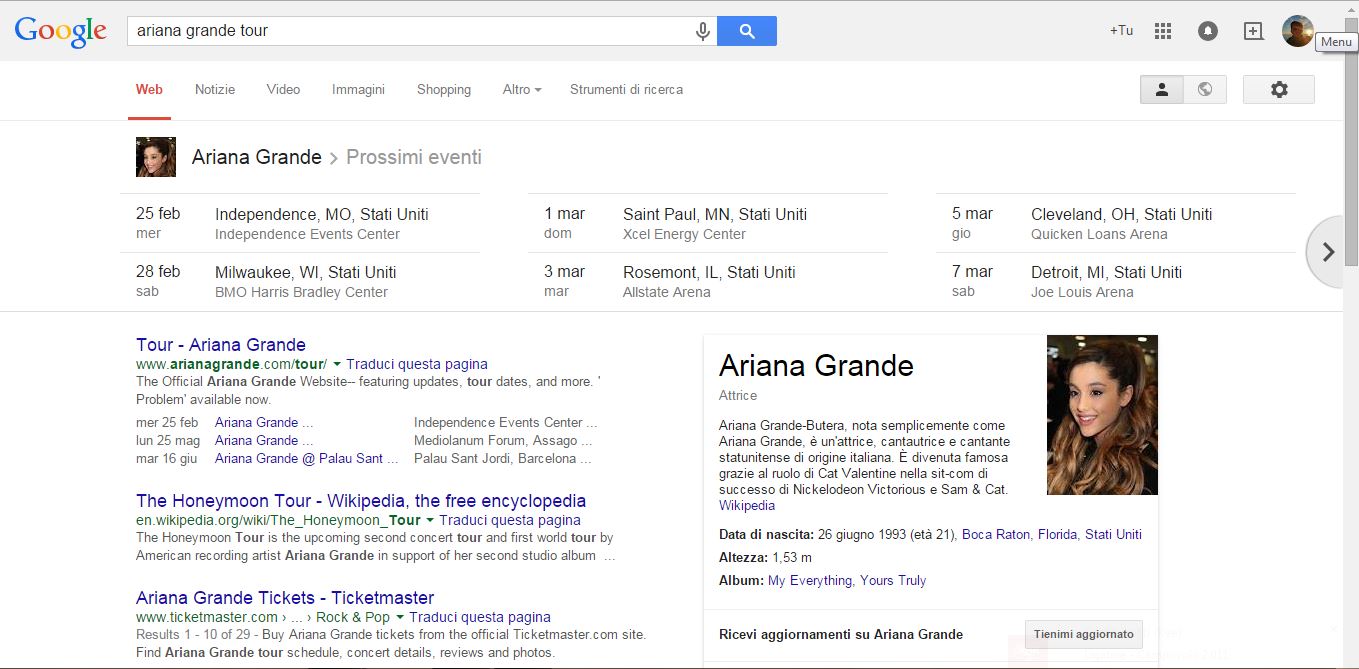Open Ariana Grande knowledge panel photo
1359x669 pixels.
pyautogui.click(x=1102, y=415)
